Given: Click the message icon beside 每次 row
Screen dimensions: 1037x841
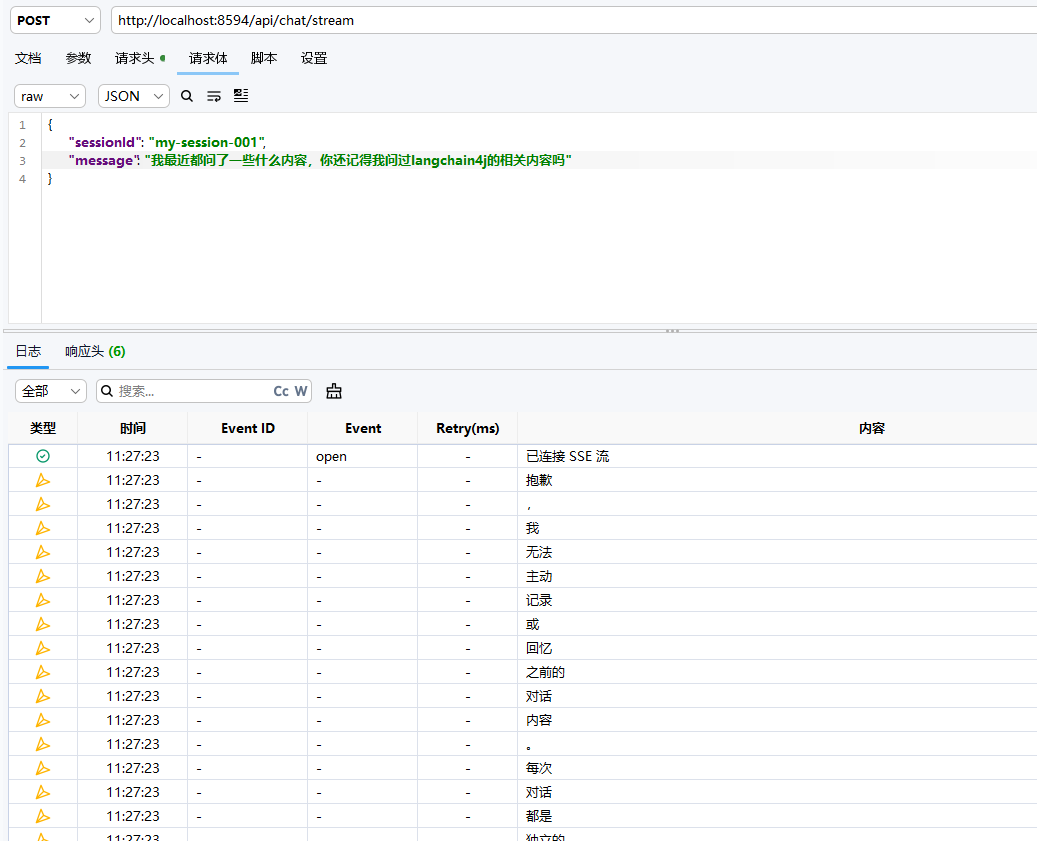Looking at the screenshot, I should 43,768.
